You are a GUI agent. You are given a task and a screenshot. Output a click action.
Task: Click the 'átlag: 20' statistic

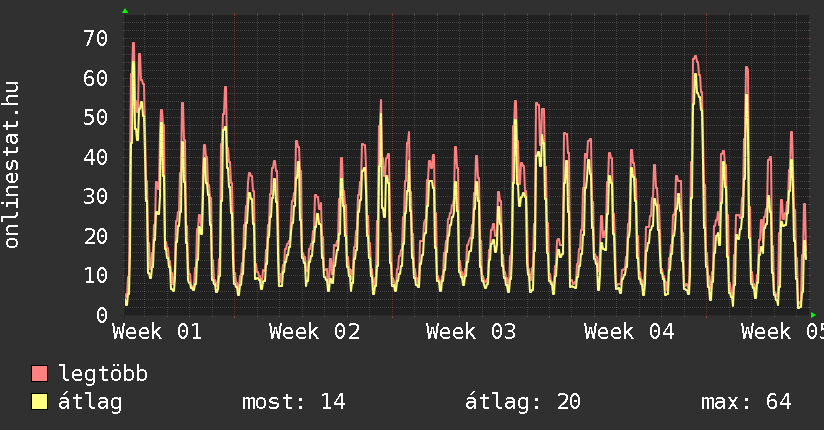(x=522, y=402)
